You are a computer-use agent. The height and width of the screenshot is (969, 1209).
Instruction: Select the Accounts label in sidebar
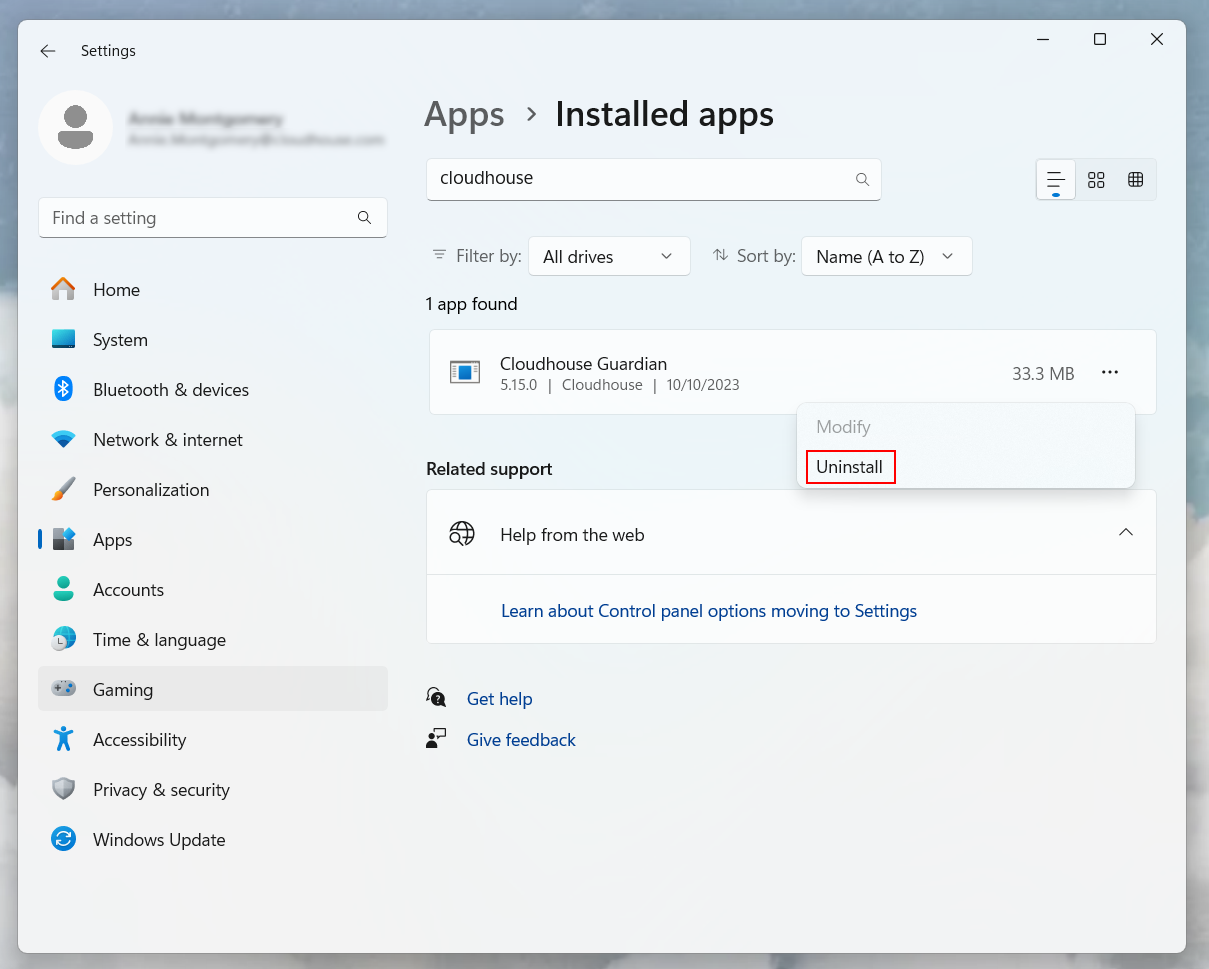pyautogui.click(x=128, y=590)
